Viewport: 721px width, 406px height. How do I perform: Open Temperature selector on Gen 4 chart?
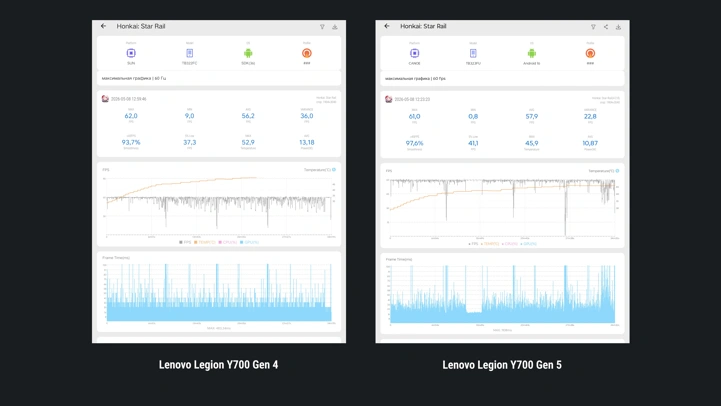(320, 170)
